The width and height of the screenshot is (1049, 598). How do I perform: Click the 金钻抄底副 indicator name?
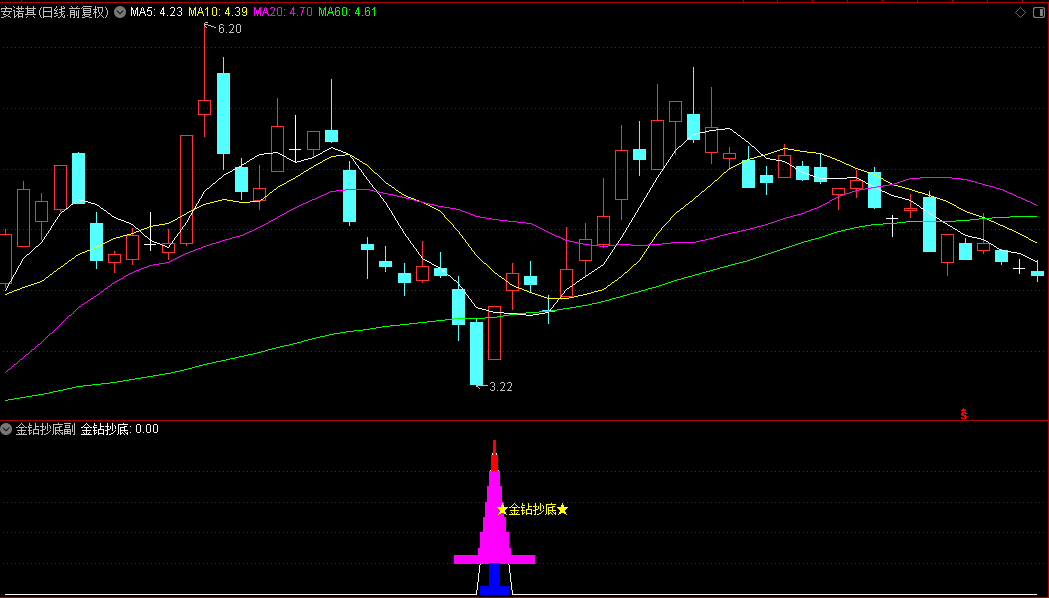coord(45,429)
